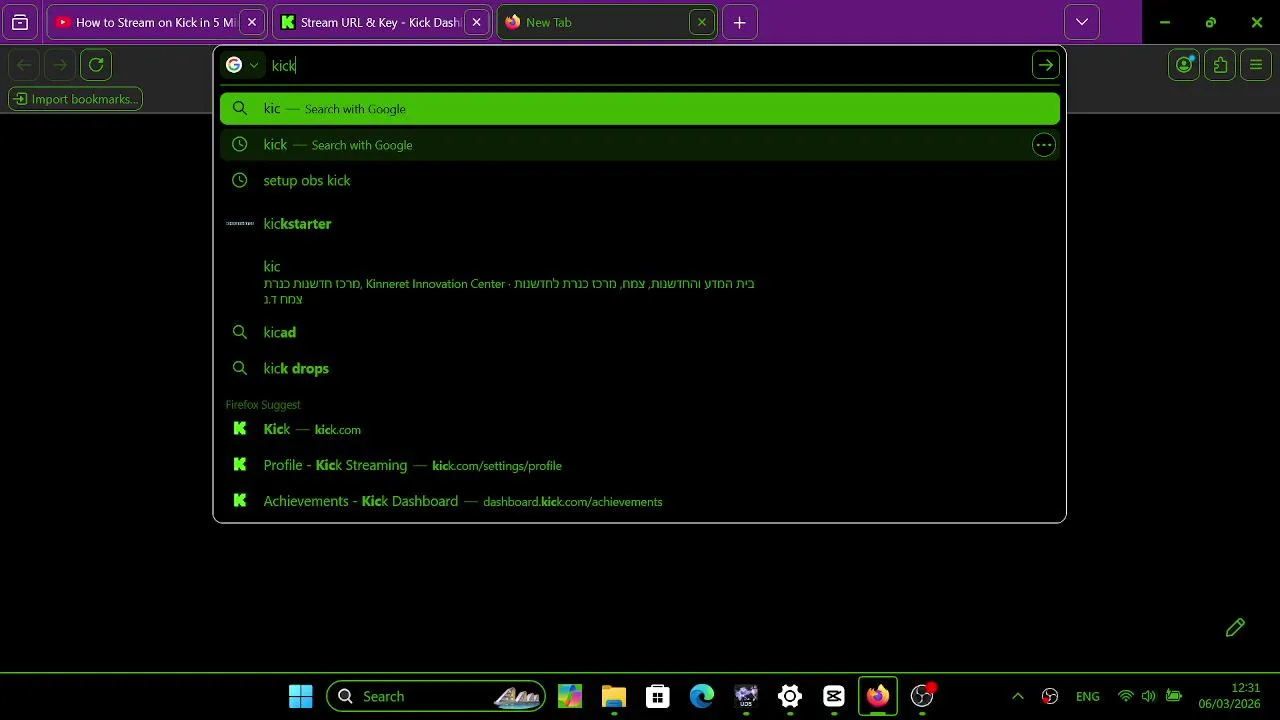Click the Firefox icon in the taskbar
The height and width of the screenshot is (720, 1280).
pyautogui.click(x=878, y=696)
